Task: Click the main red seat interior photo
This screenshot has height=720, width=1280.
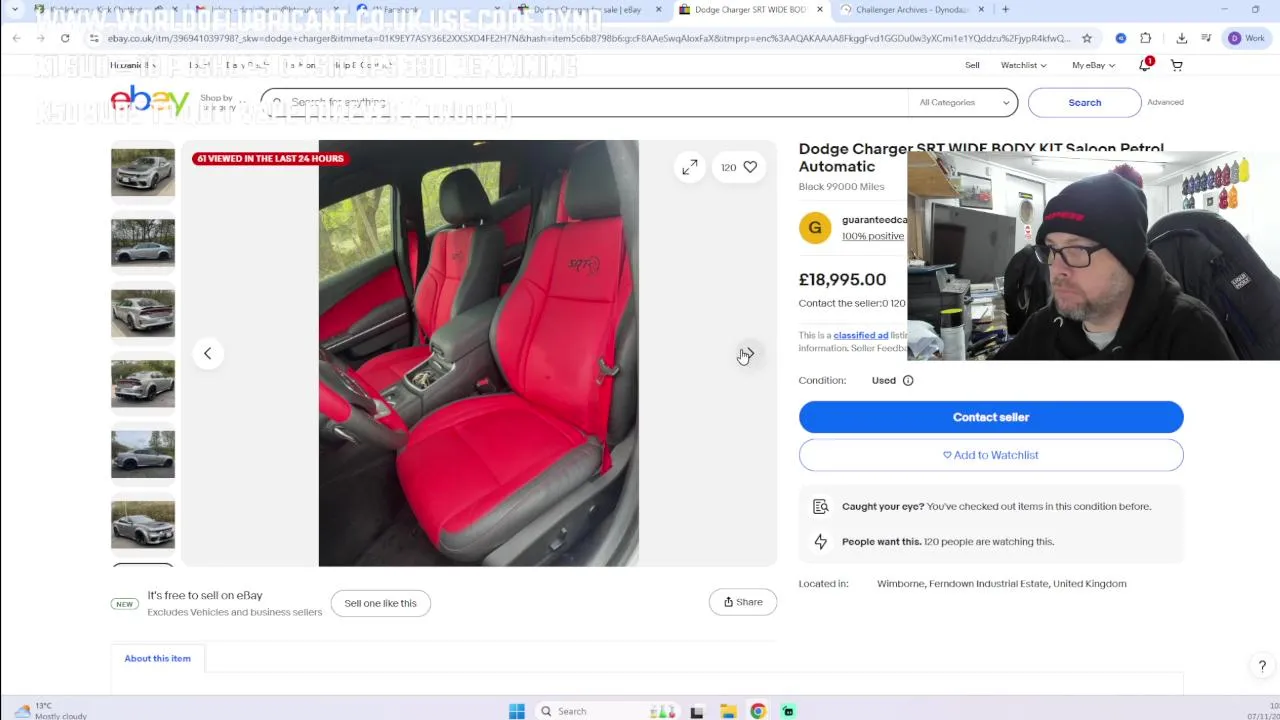Action: click(479, 353)
